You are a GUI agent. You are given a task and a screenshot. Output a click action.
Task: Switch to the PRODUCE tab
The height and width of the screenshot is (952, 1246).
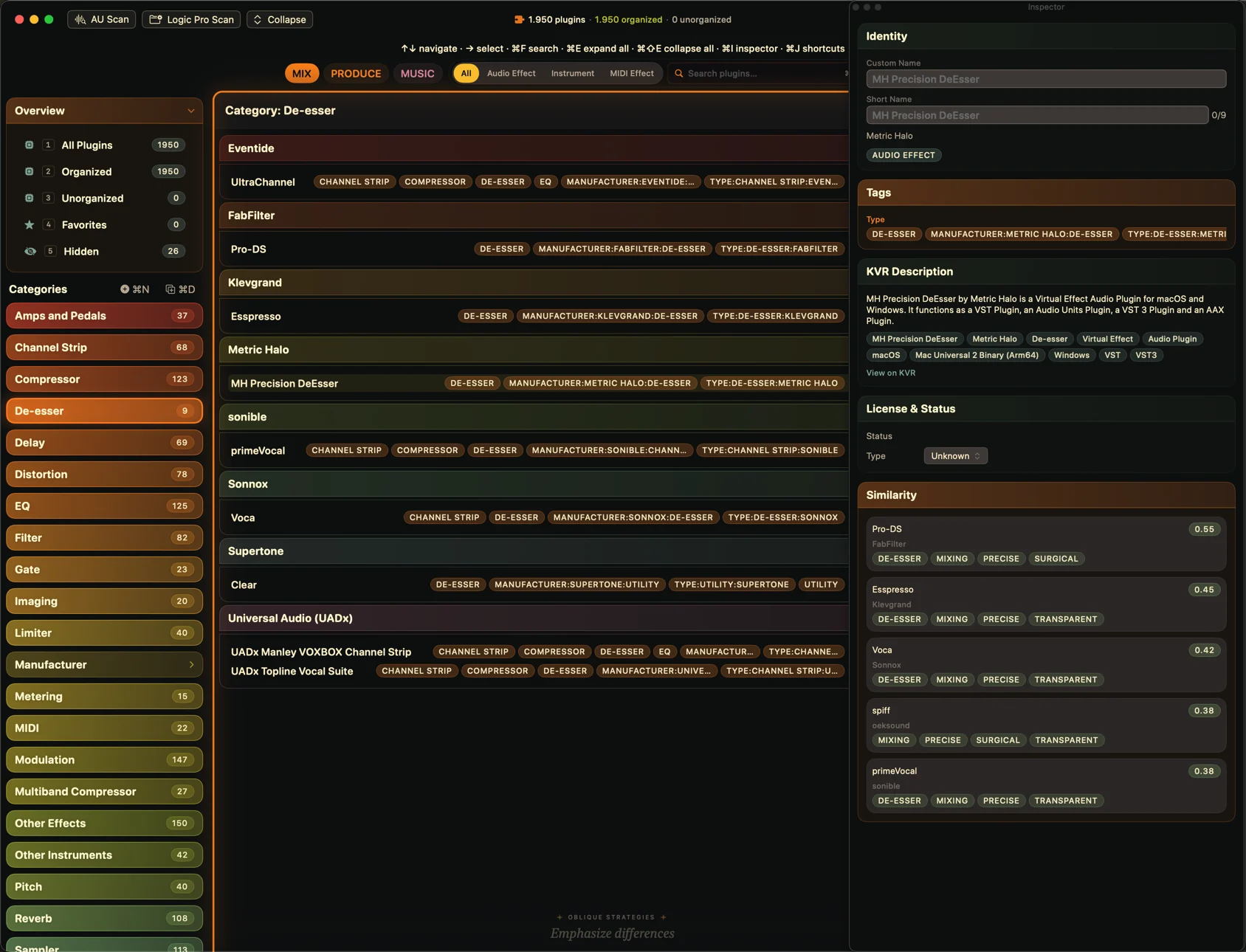pyautogui.click(x=356, y=73)
